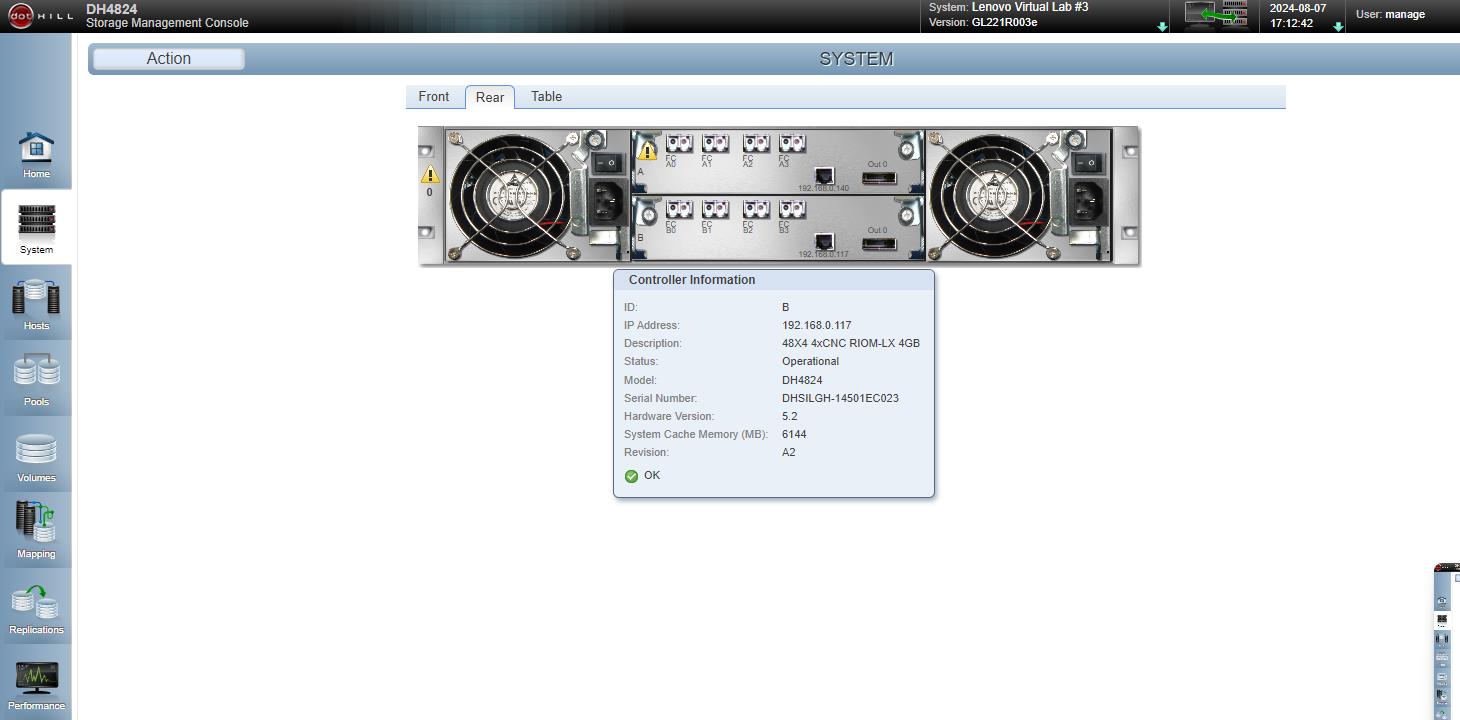Click the controller A warning icon
The image size is (1460, 720).
(x=647, y=150)
